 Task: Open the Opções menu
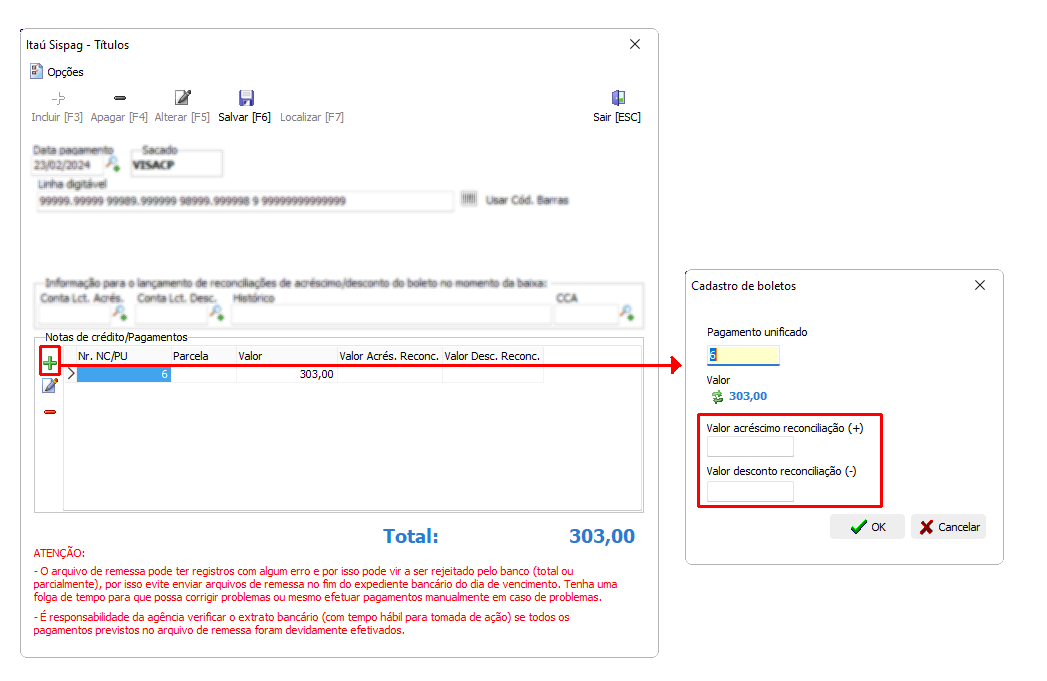click(57, 71)
